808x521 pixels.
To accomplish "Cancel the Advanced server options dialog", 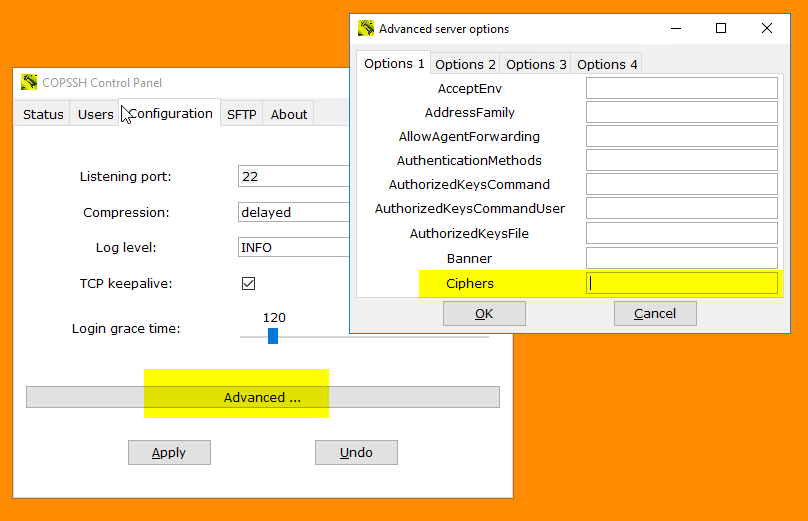I will 655,313.
